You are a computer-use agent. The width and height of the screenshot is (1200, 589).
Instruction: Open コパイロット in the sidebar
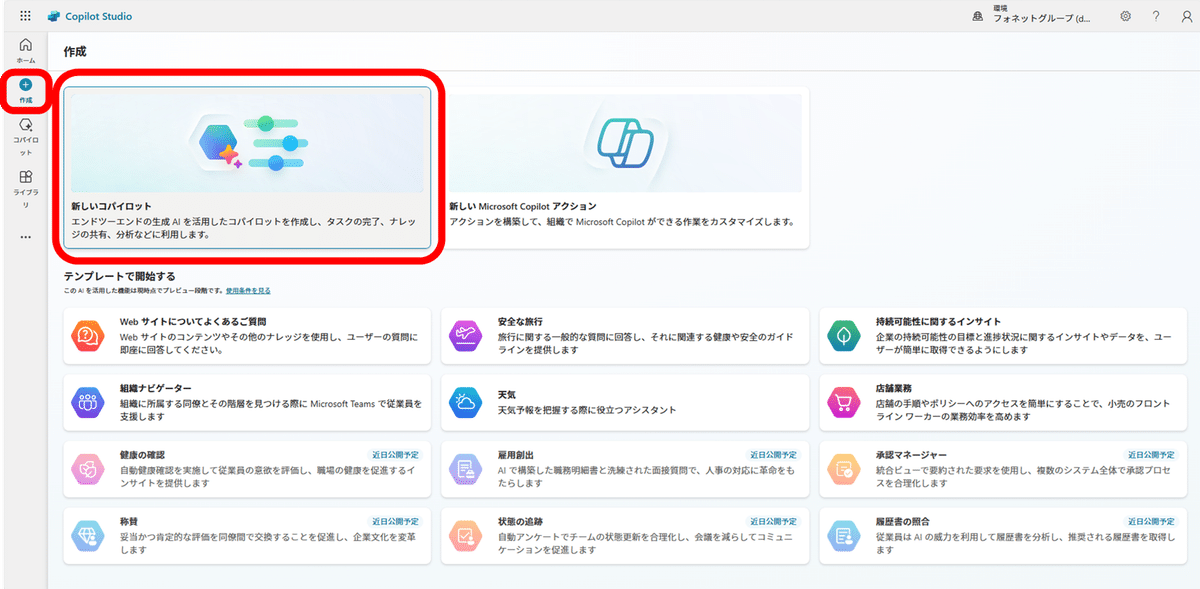coord(25,137)
